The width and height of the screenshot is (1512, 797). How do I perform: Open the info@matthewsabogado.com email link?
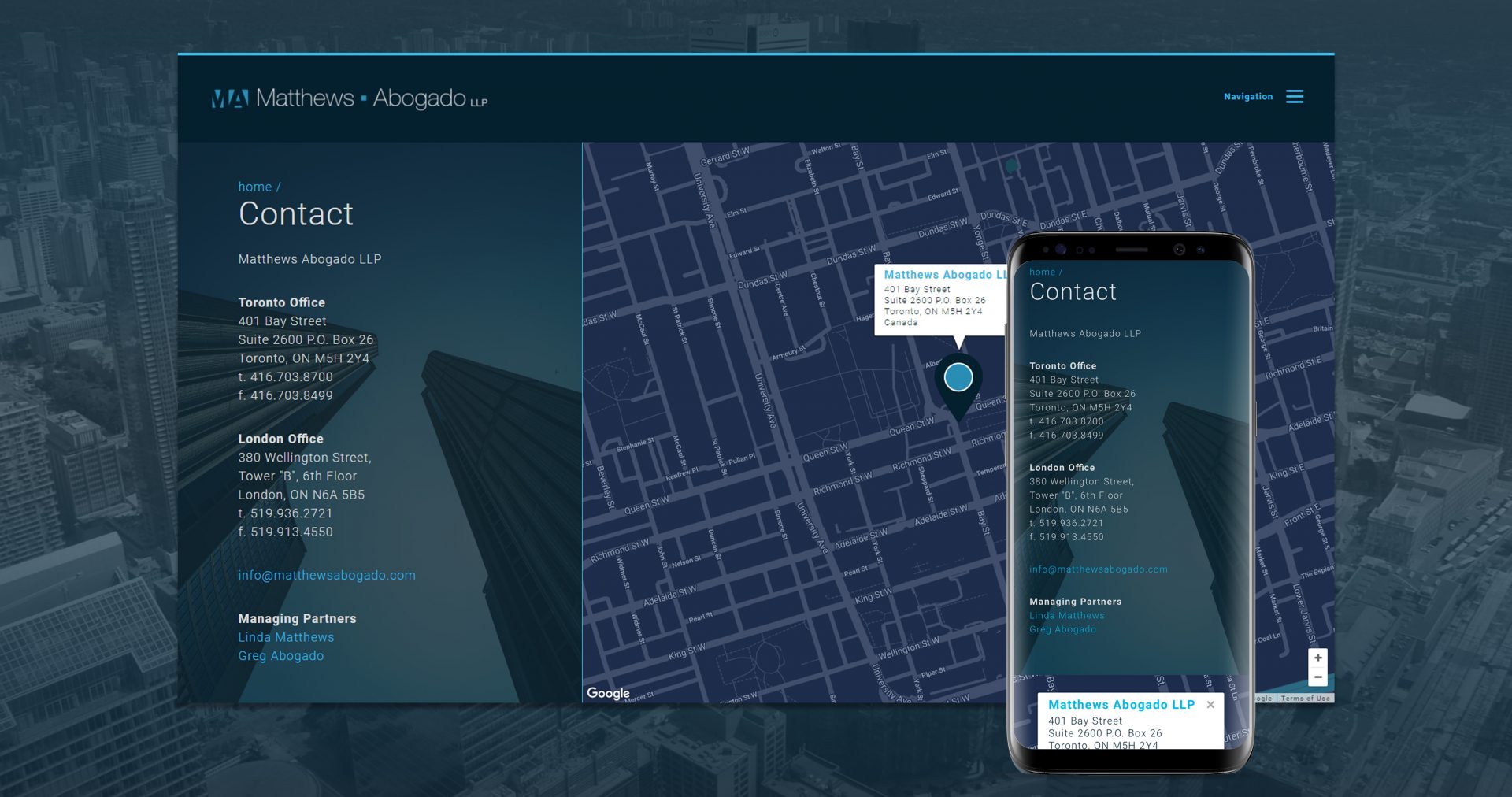point(327,576)
